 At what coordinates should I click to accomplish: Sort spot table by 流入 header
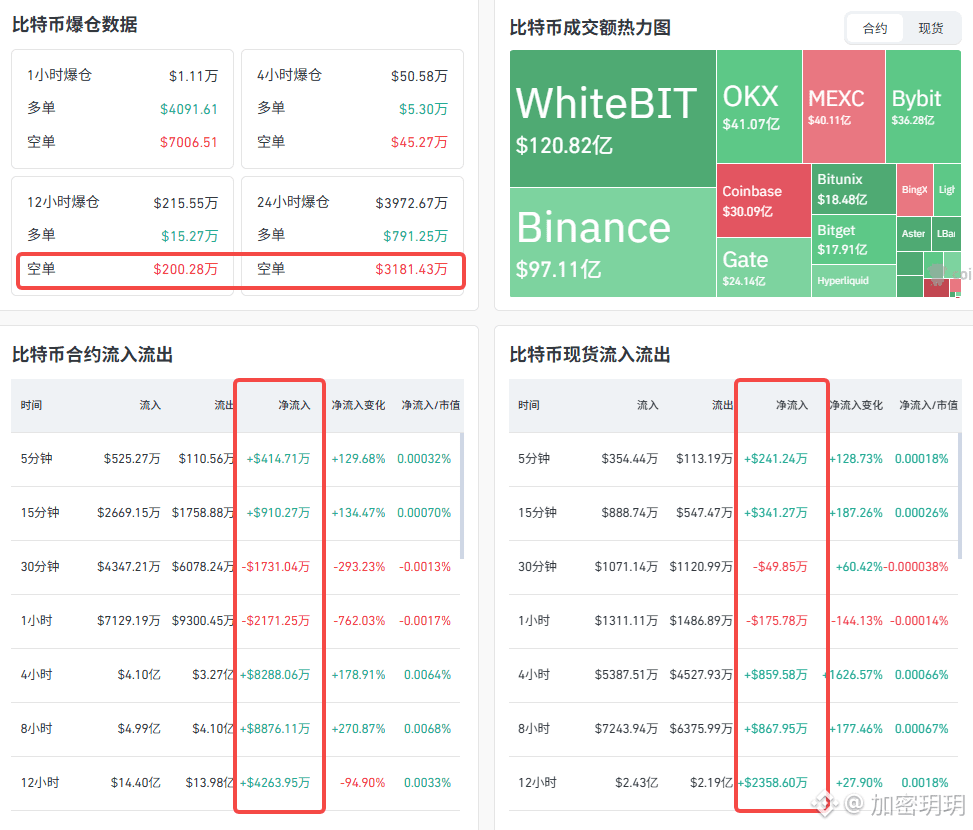(x=648, y=405)
